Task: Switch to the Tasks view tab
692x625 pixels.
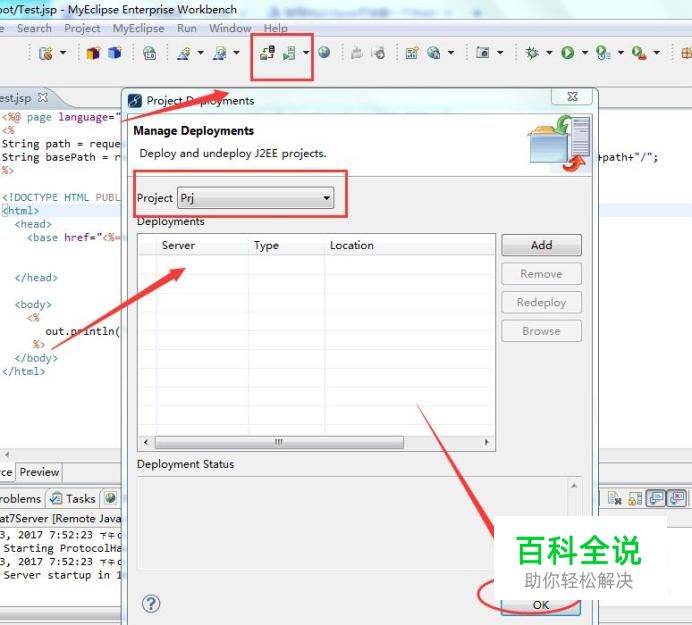Action: pos(73,499)
